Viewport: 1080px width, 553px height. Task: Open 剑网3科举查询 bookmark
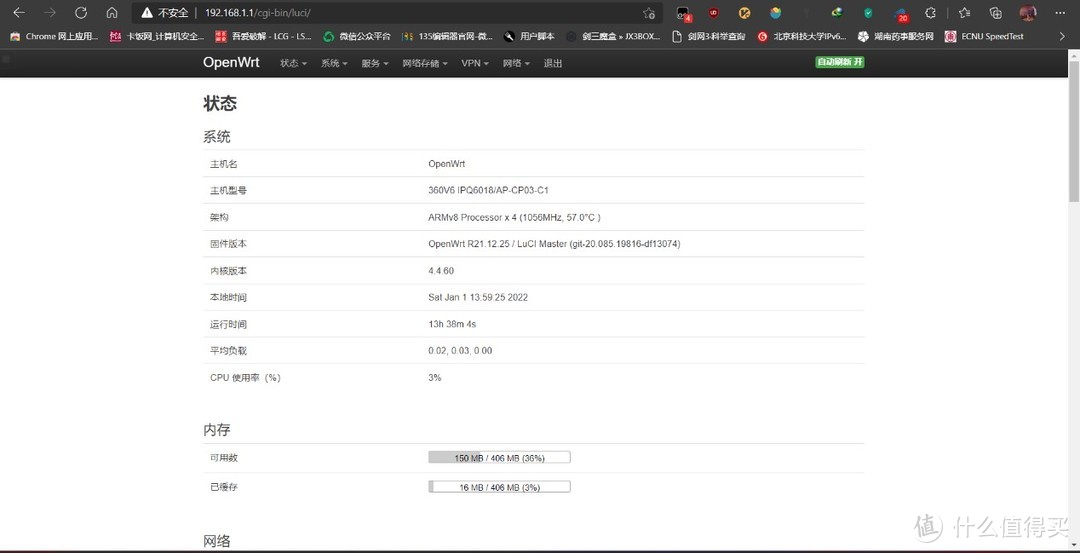[x=708, y=36]
